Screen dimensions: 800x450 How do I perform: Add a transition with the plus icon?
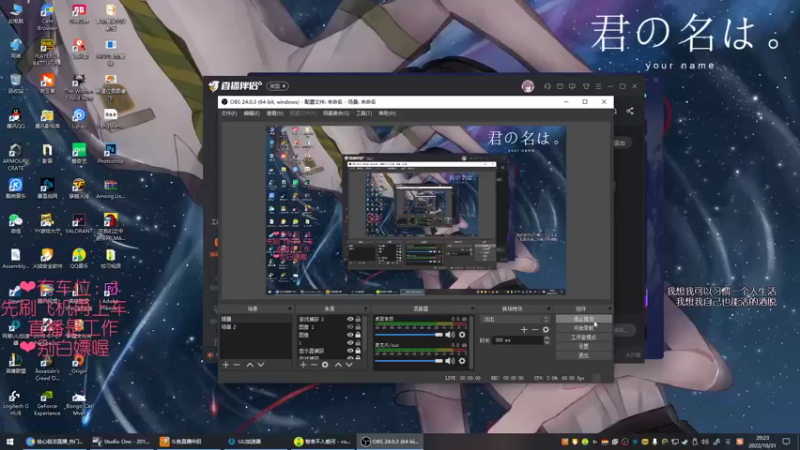pyautogui.click(x=524, y=330)
